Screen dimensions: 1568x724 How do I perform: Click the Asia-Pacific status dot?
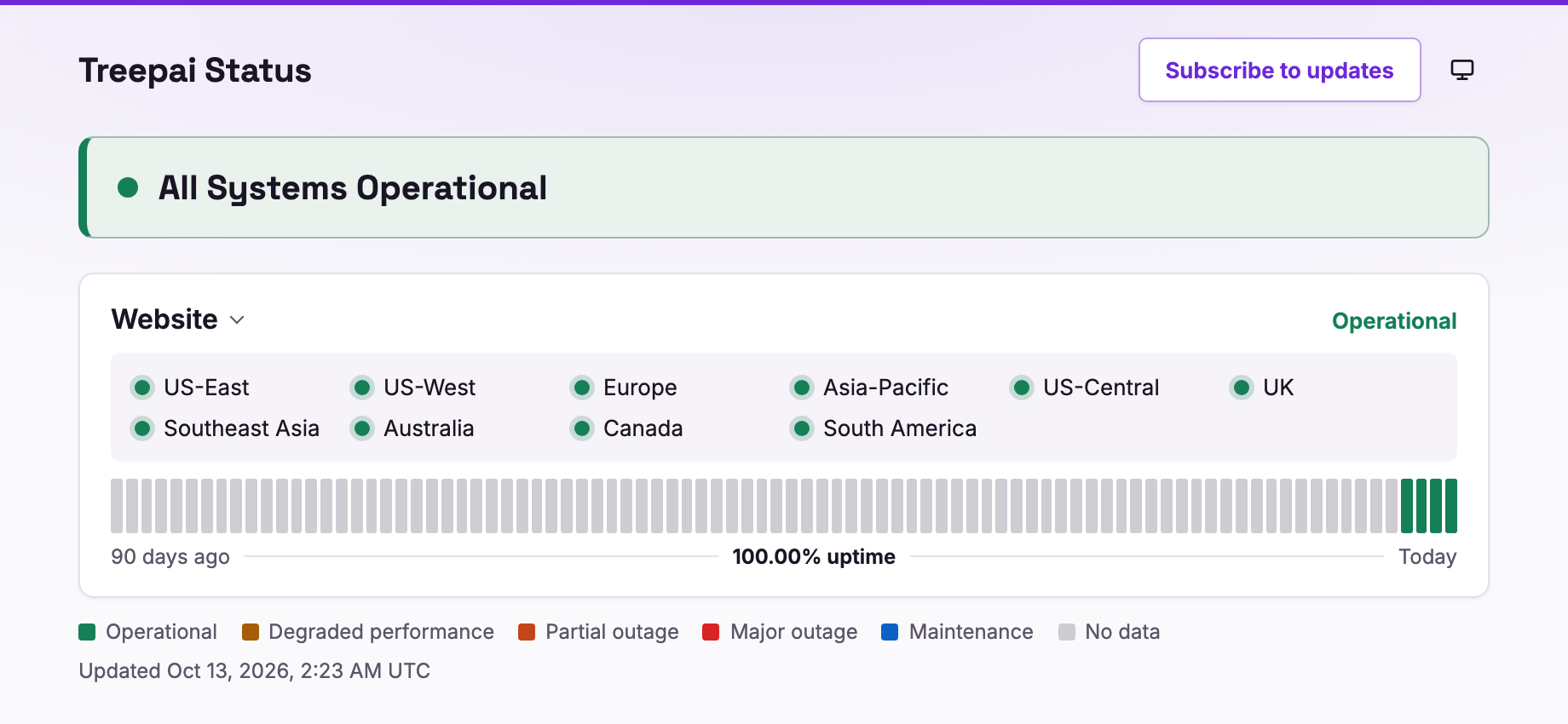tap(802, 388)
